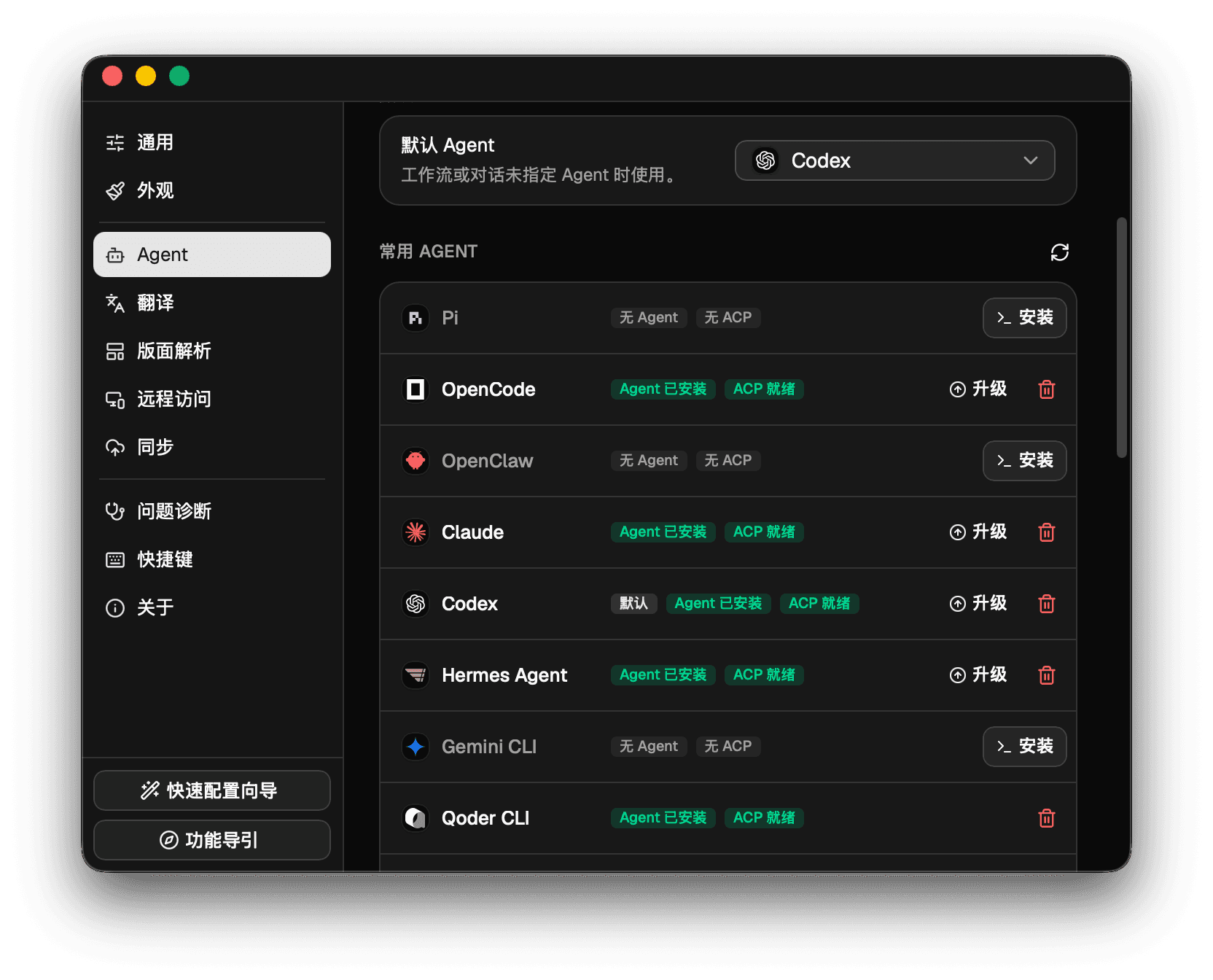Install the OpenClaw agent
The image size is (1213, 980).
pyautogui.click(x=1024, y=461)
